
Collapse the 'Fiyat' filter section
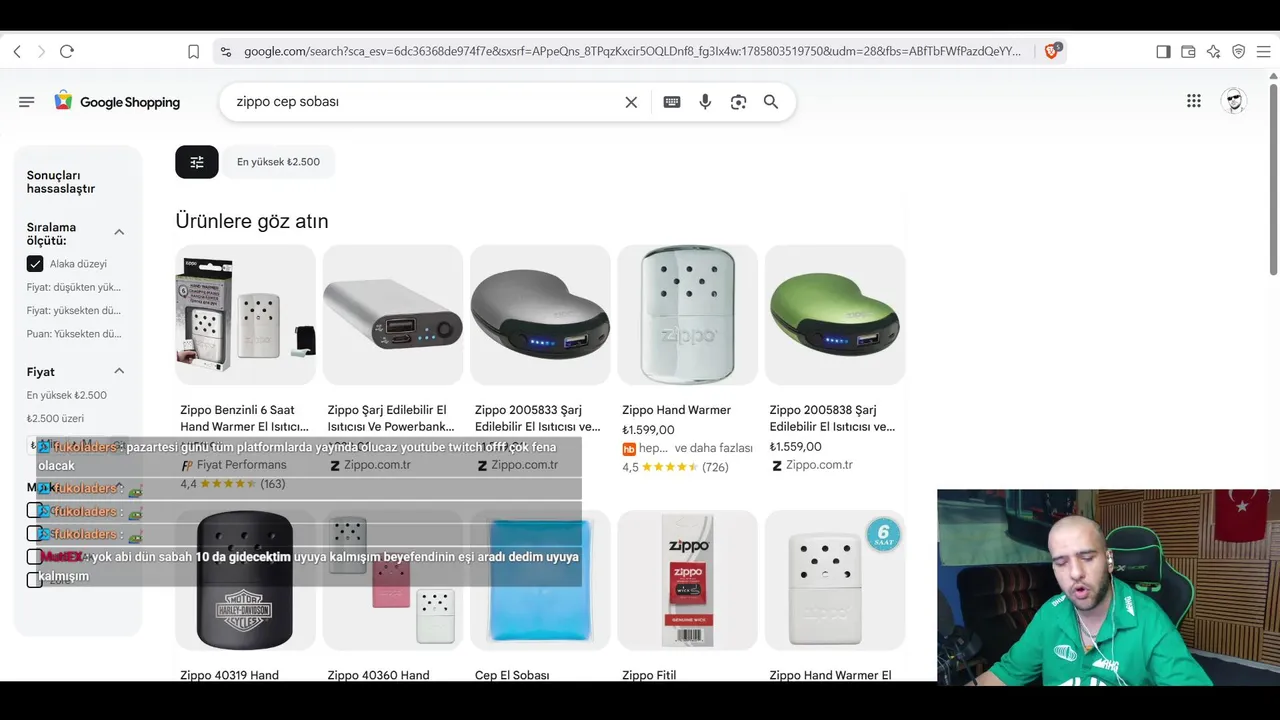119,371
